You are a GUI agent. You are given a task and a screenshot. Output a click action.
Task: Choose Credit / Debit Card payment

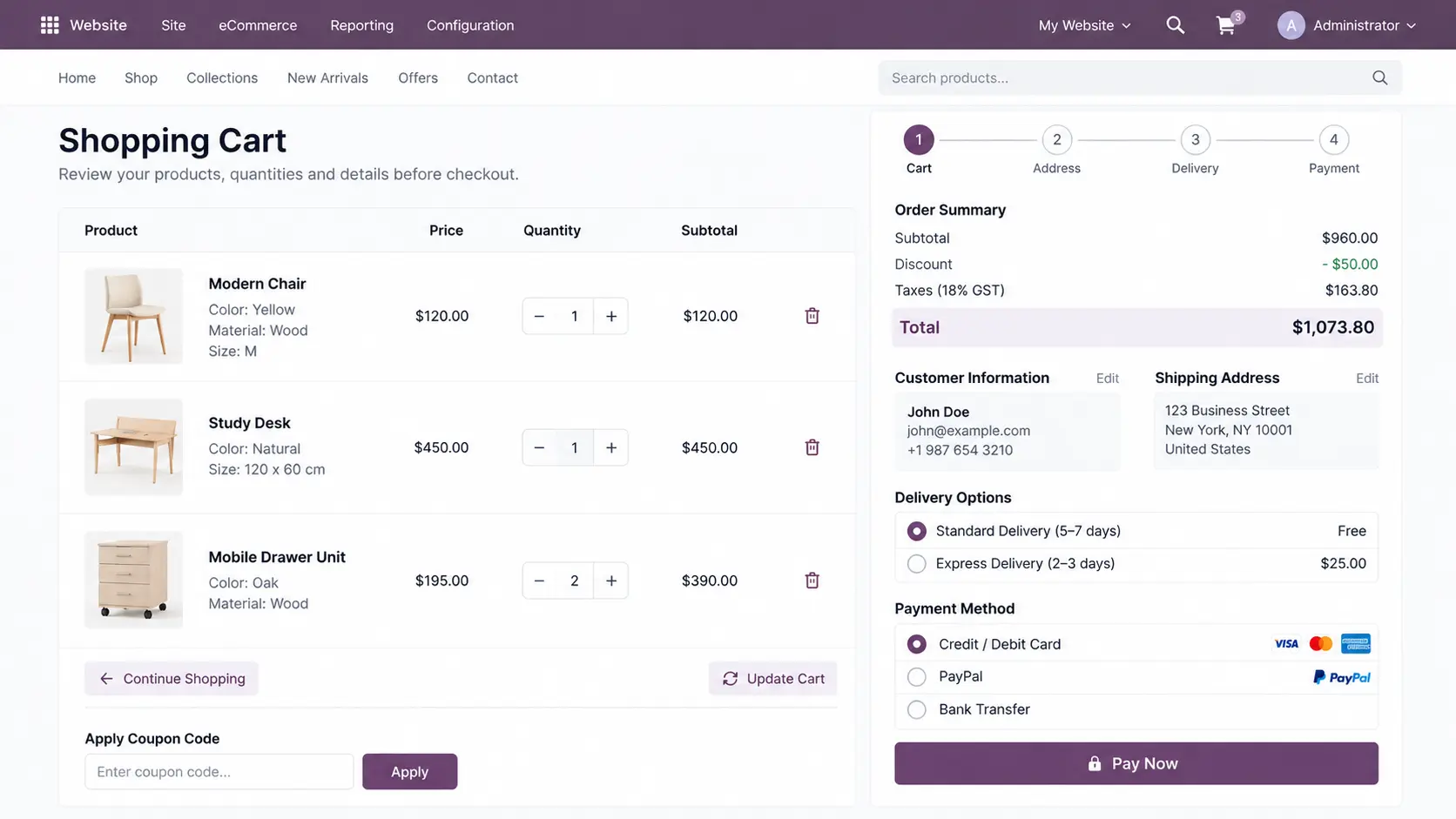pyautogui.click(x=916, y=644)
